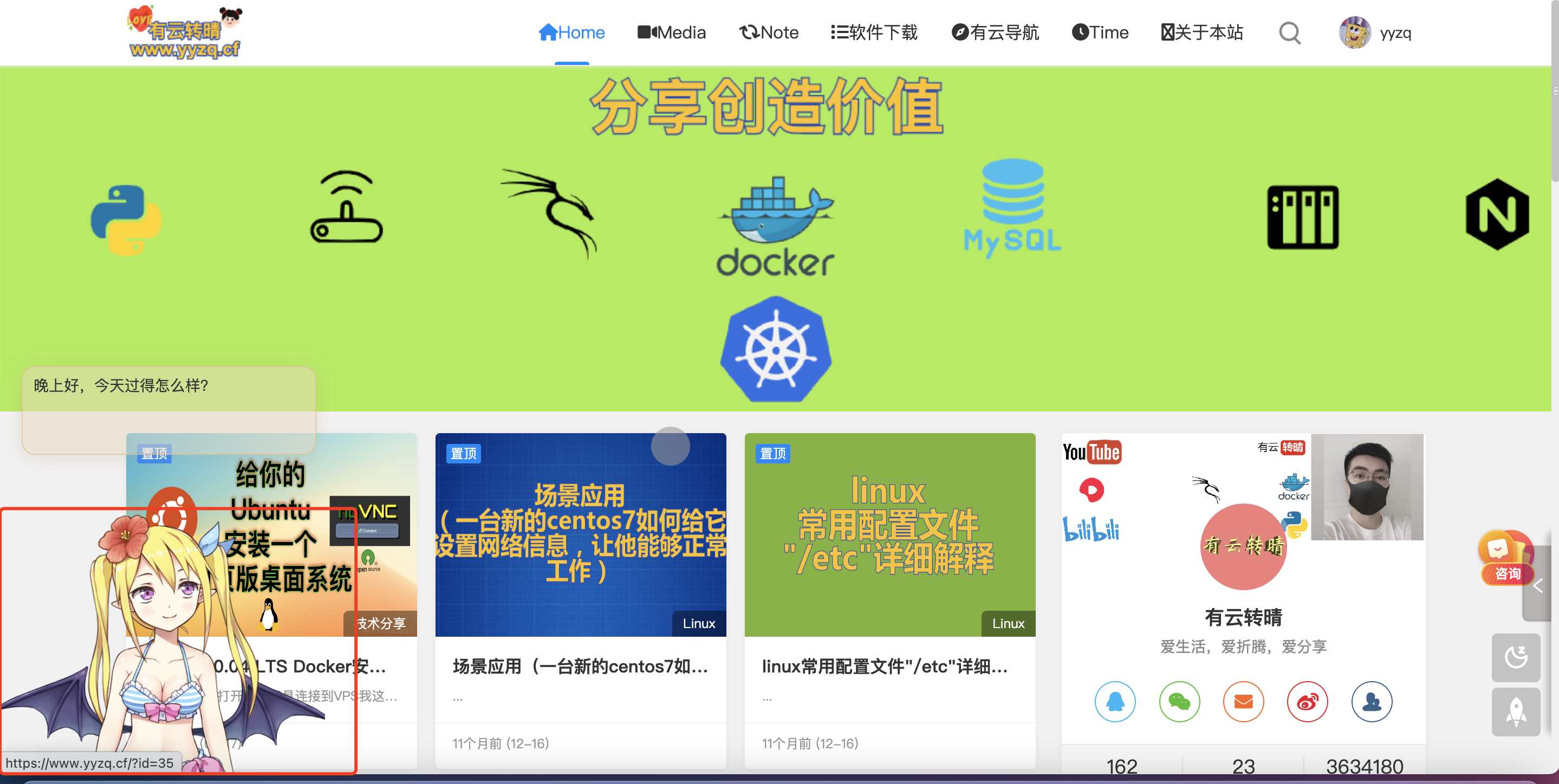
Task: Click the Kubernetes wheel logo
Action: [775, 349]
